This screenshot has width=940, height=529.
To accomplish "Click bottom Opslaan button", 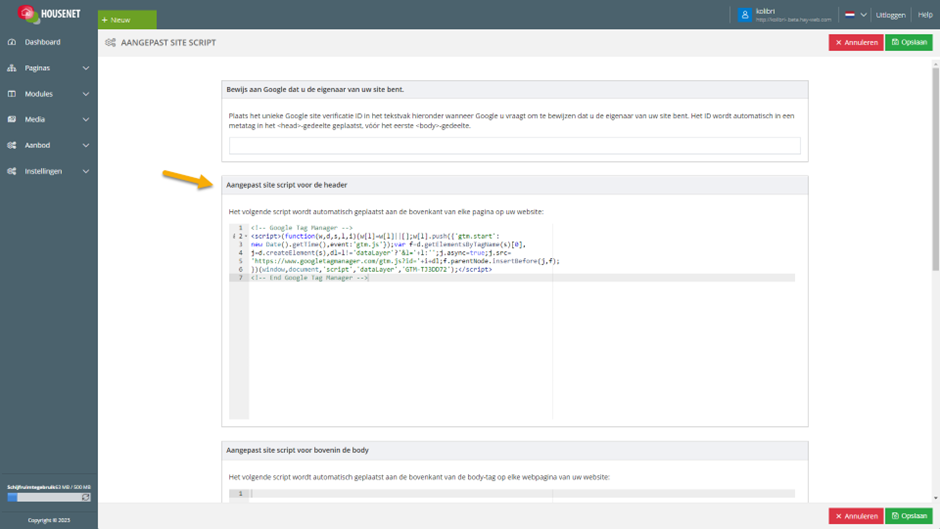I will [909, 516].
